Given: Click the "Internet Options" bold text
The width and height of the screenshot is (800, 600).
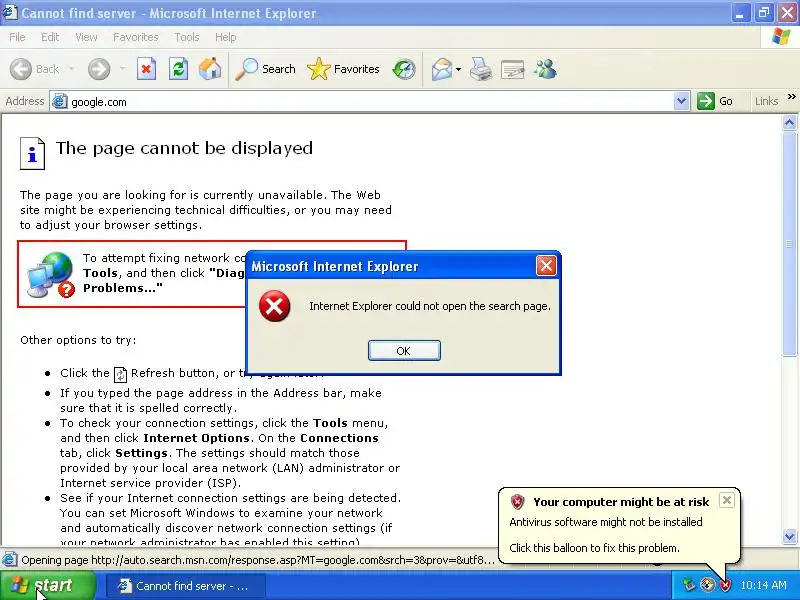Looking at the screenshot, I should coord(196,438).
